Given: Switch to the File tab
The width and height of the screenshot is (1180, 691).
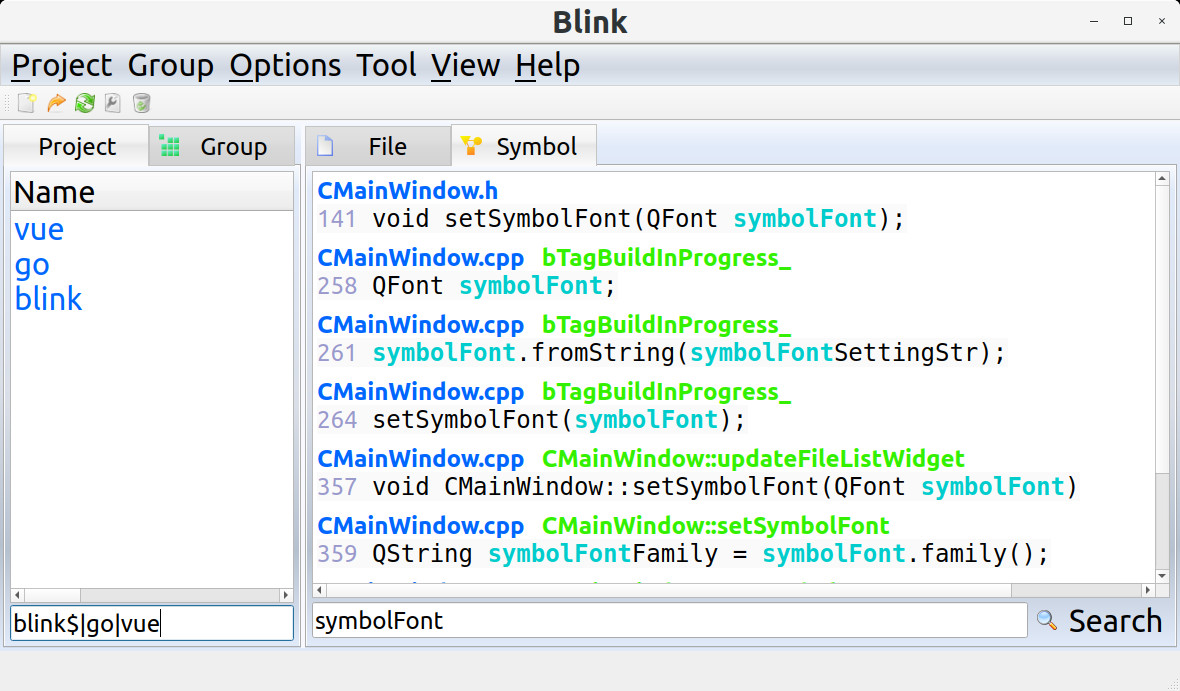Looking at the screenshot, I should 377,147.
